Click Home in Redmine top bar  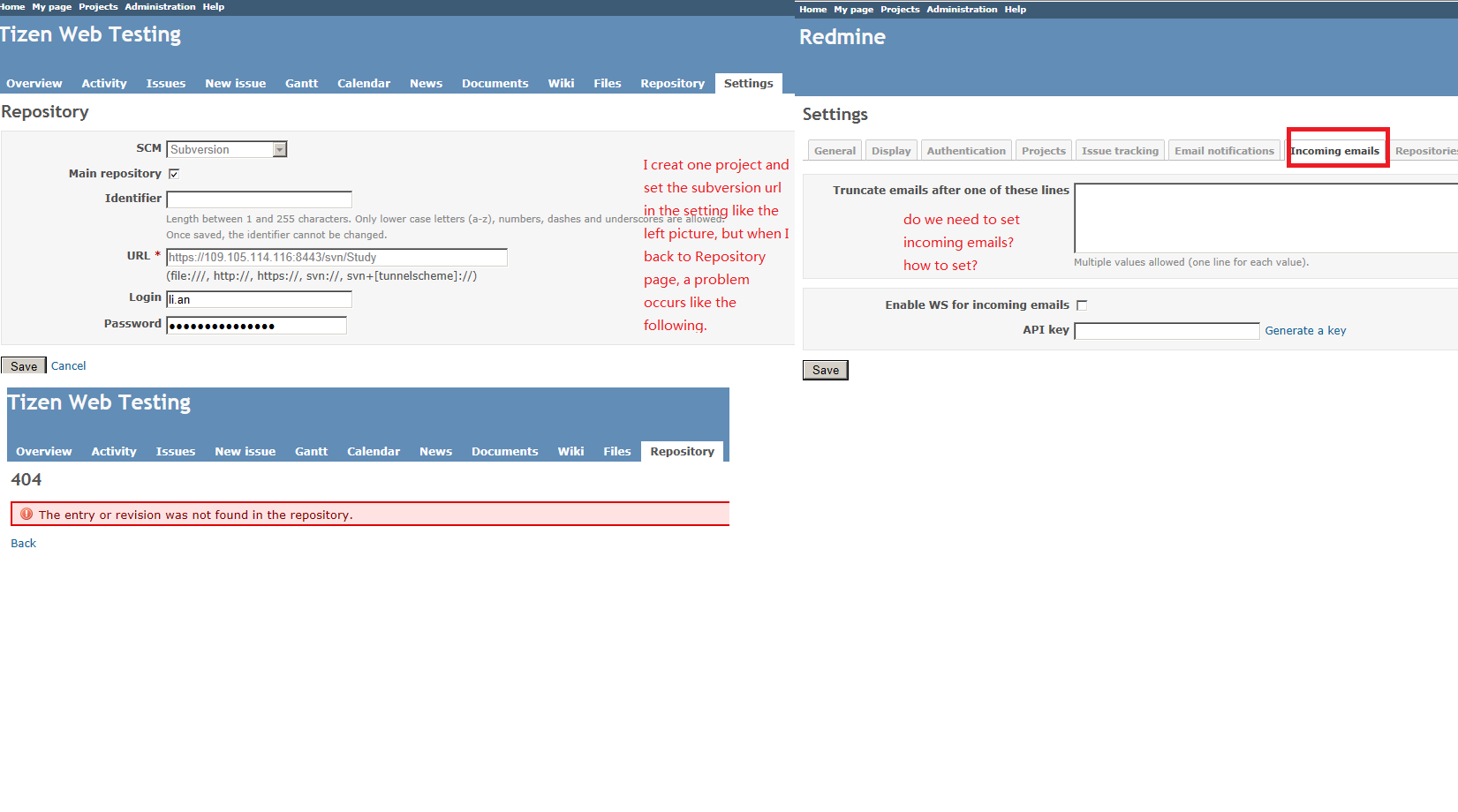(x=812, y=9)
